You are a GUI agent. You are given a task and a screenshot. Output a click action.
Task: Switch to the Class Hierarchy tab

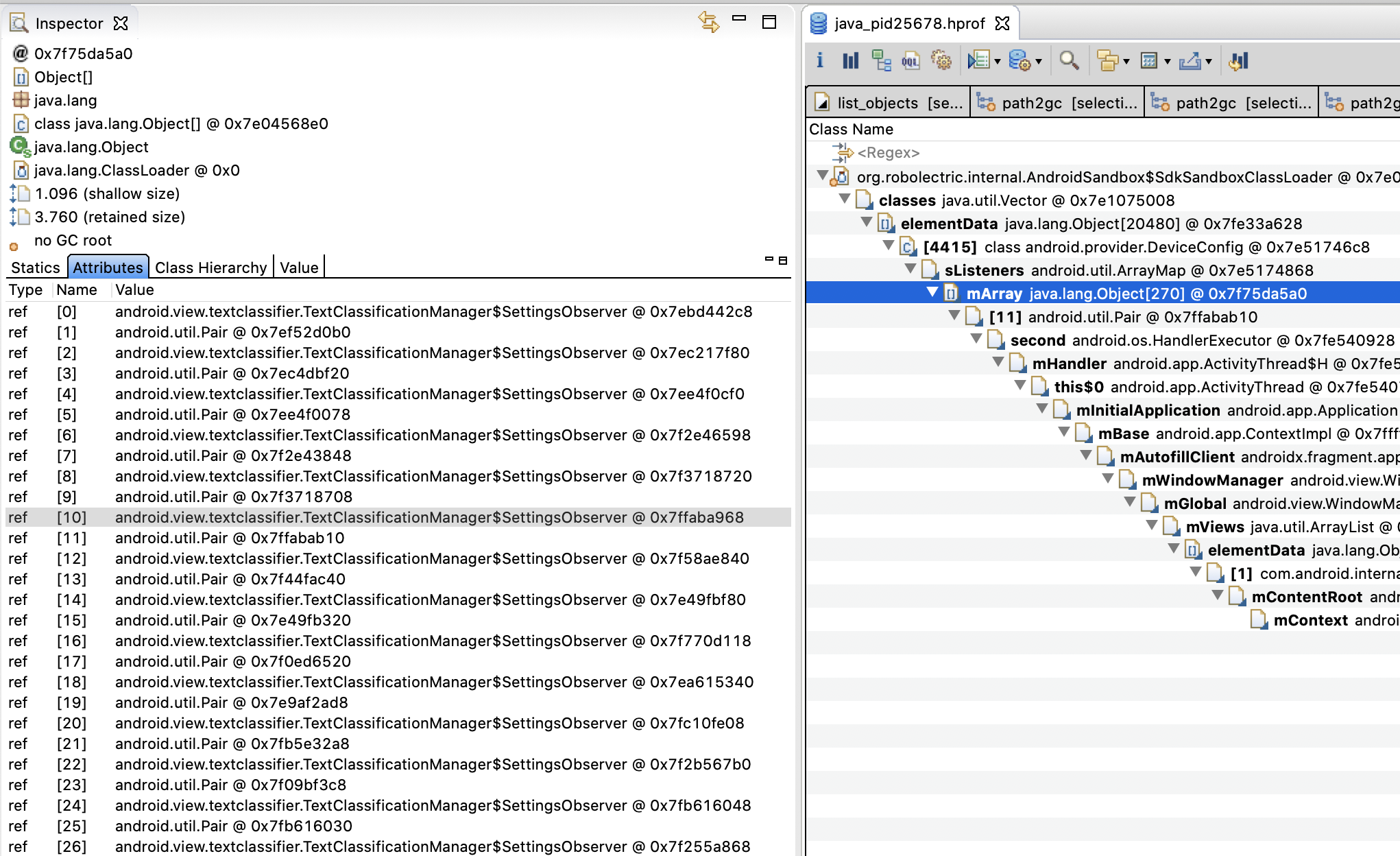pos(210,267)
